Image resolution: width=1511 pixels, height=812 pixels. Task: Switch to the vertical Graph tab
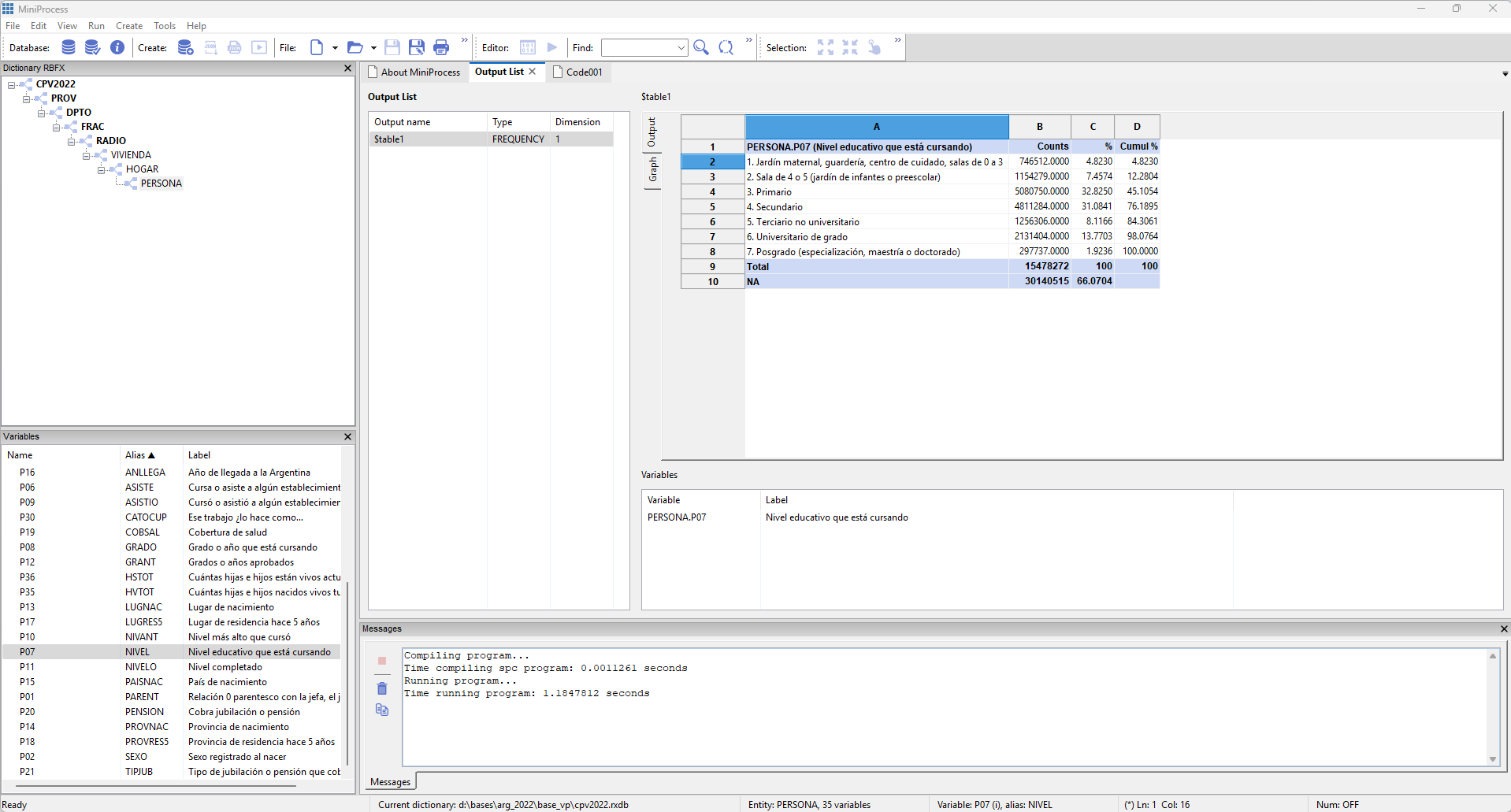click(x=652, y=169)
